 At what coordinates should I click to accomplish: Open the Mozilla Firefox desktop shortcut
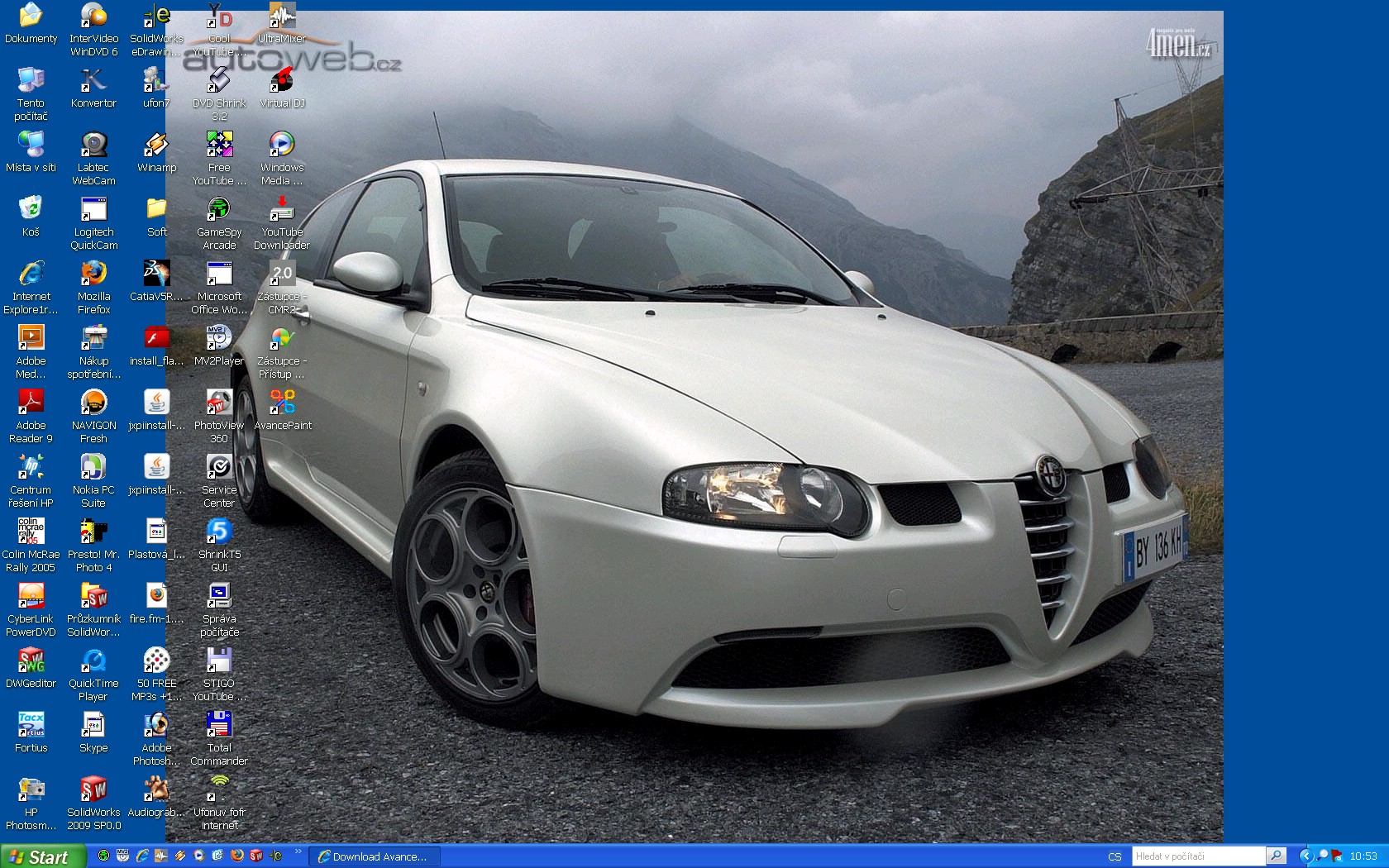[x=93, y=274]
